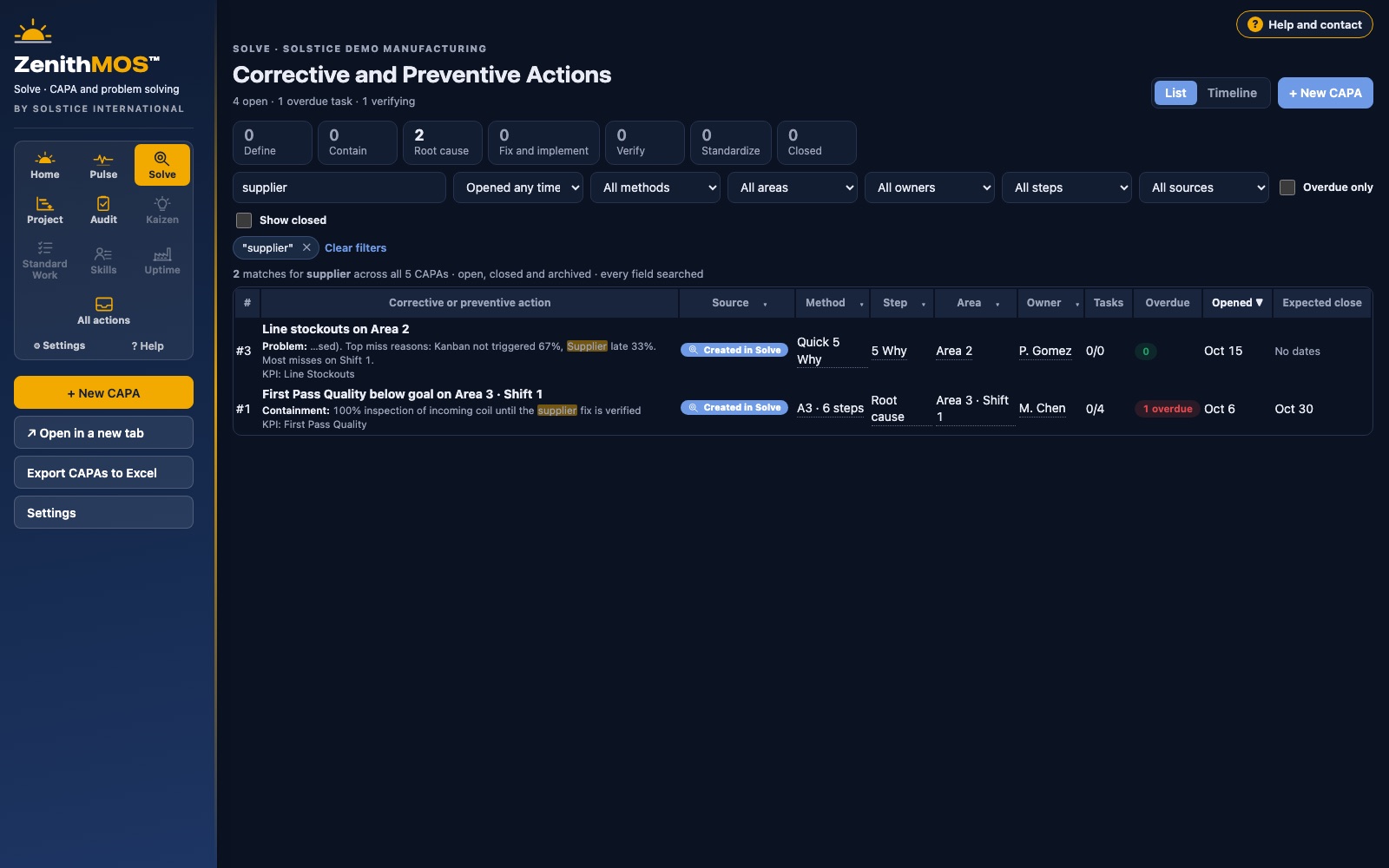Screen dimensions: 1389x868
Task: Remove the "supplier" filter chip with the X
Action: 306,247
